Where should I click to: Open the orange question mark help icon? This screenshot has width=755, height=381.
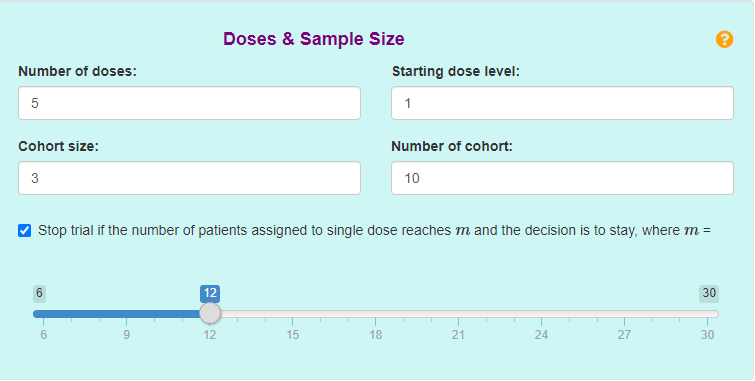click(724, 39)
